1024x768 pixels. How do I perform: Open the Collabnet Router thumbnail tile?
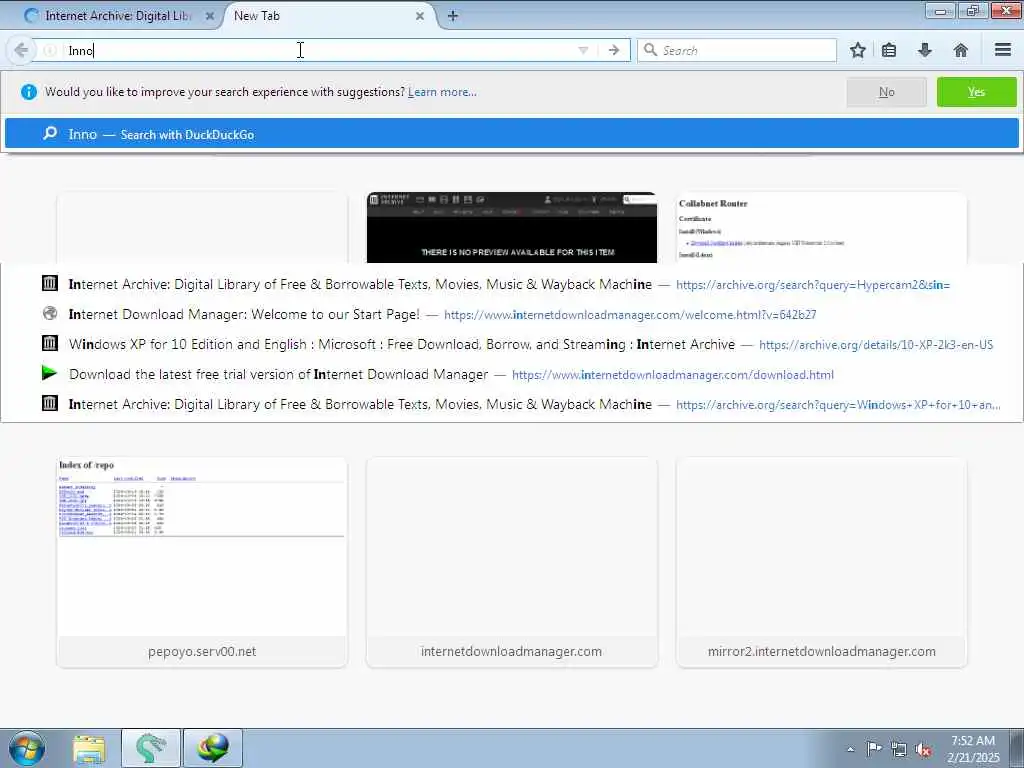[x=822, y=227]
